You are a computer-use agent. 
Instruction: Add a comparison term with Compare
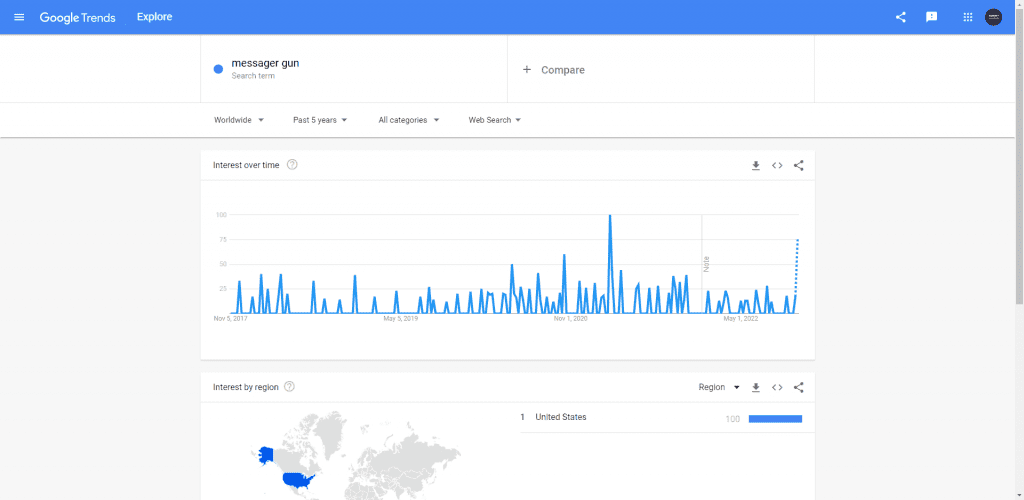[553, 70]
